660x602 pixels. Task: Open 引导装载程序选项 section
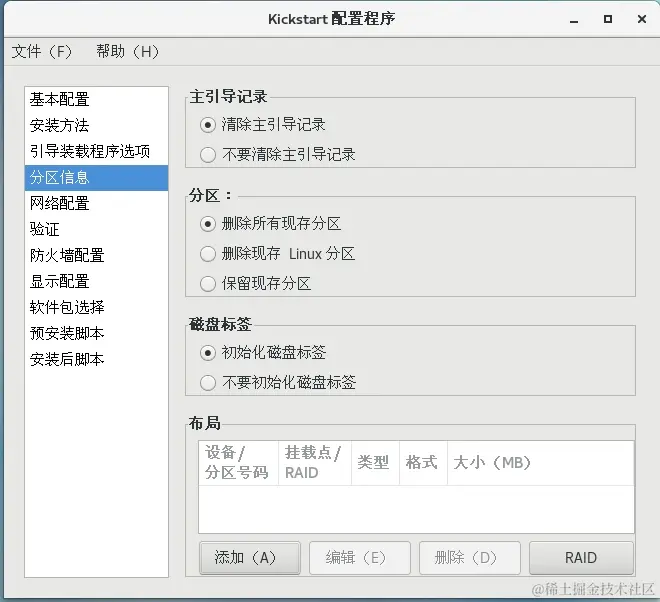(96, 151)
